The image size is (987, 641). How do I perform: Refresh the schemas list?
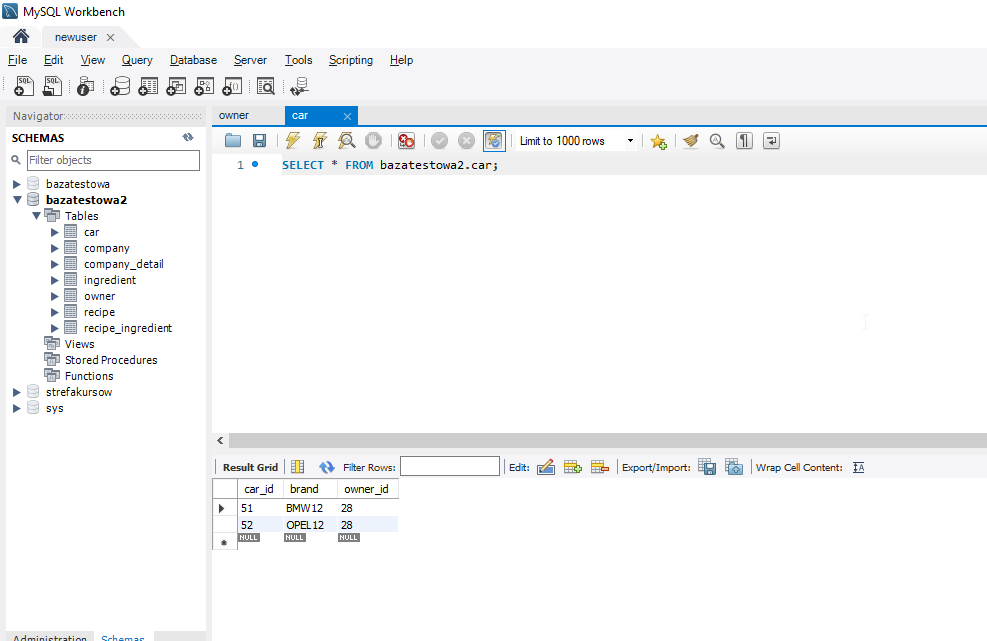point(188,137)
